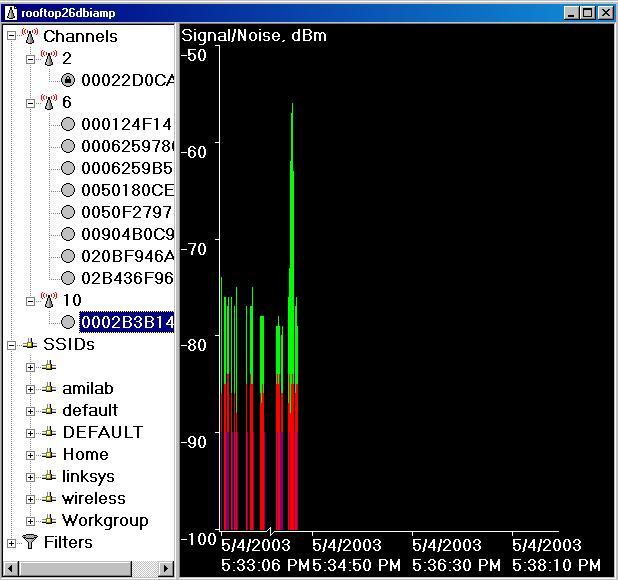The height and width of the screenshot is (580, 618).
Task: Click the gray circle icon beside 000124F14
Action: 68,124
